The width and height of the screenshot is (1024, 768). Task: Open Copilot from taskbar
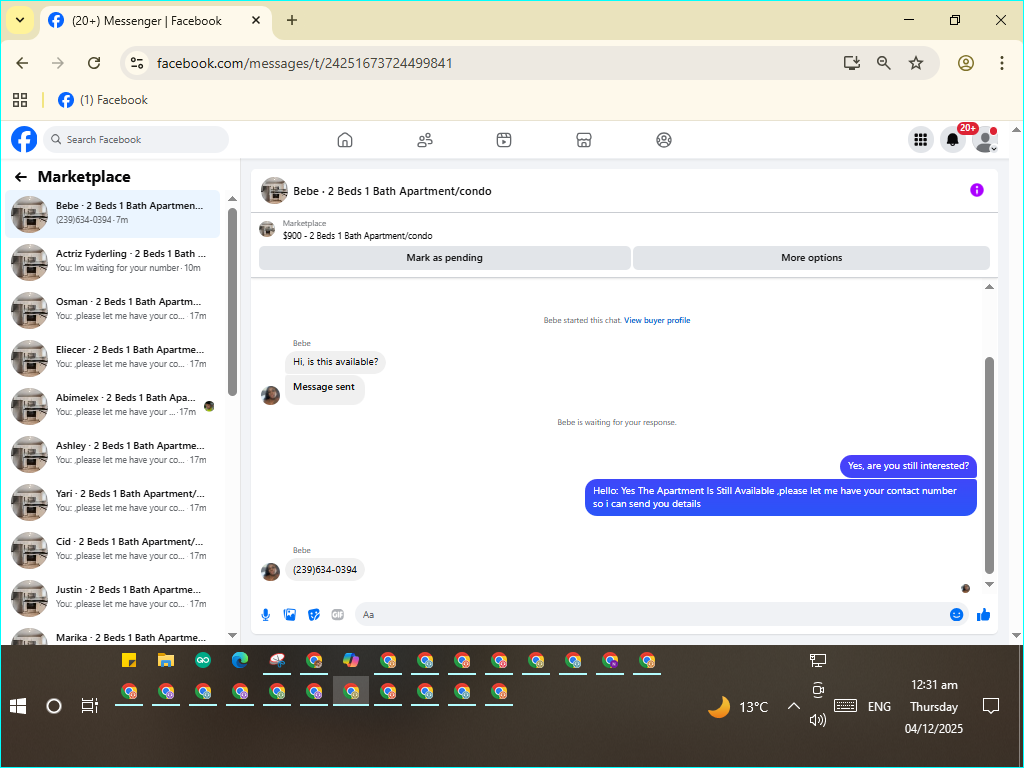(351, 660)
